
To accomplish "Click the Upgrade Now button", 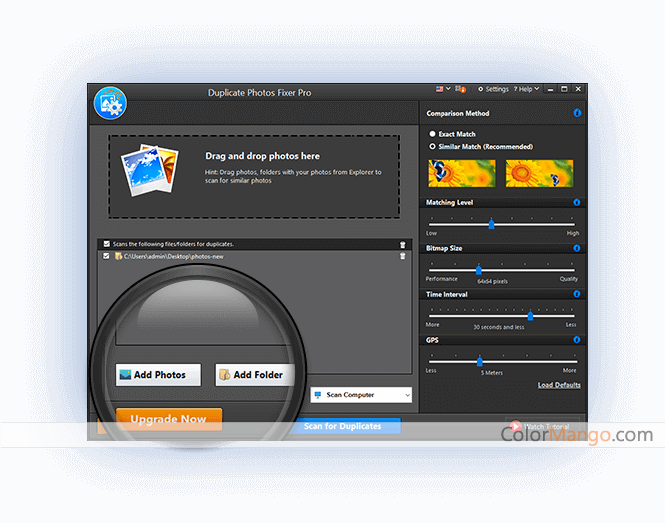I will coord(169,419).
